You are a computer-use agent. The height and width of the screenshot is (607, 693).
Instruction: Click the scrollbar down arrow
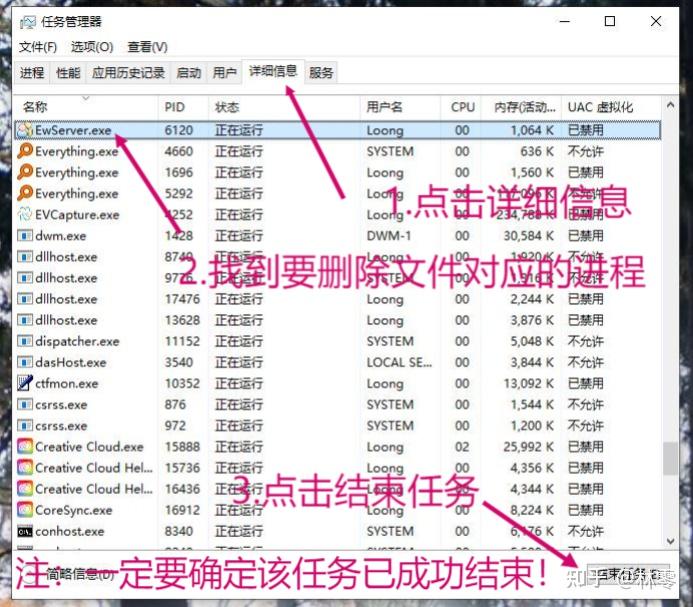(670, 541)
